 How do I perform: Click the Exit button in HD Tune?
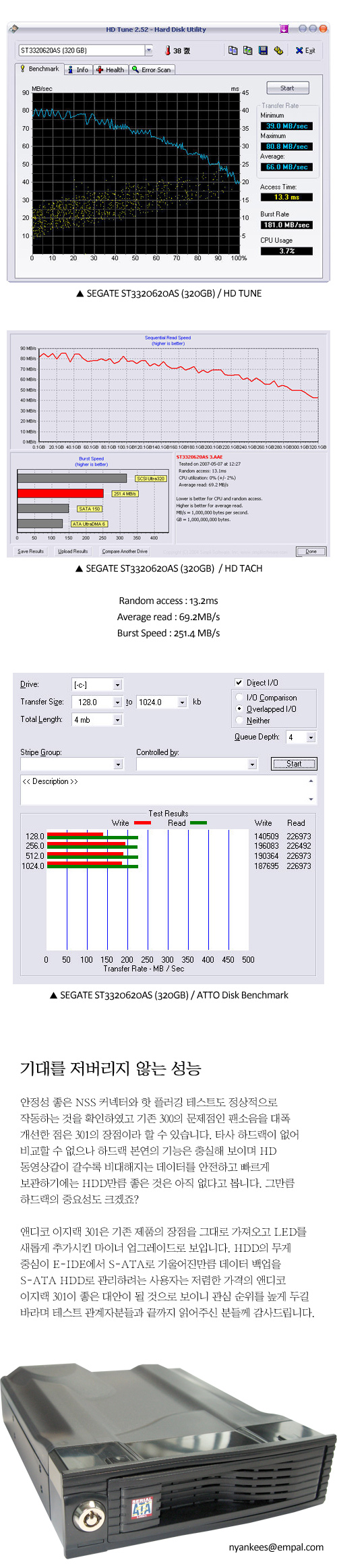305,51
